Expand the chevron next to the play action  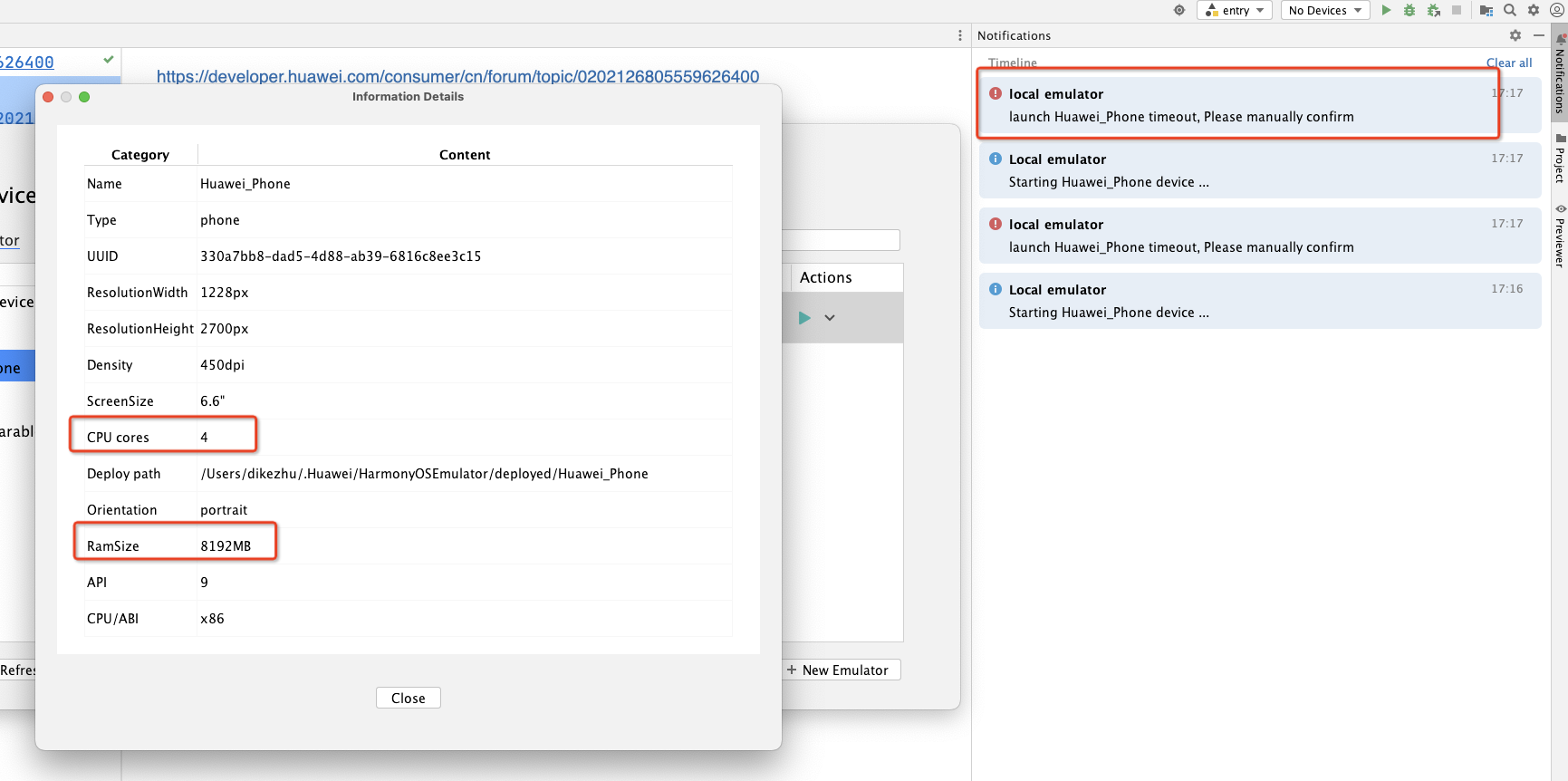(830, 317)
